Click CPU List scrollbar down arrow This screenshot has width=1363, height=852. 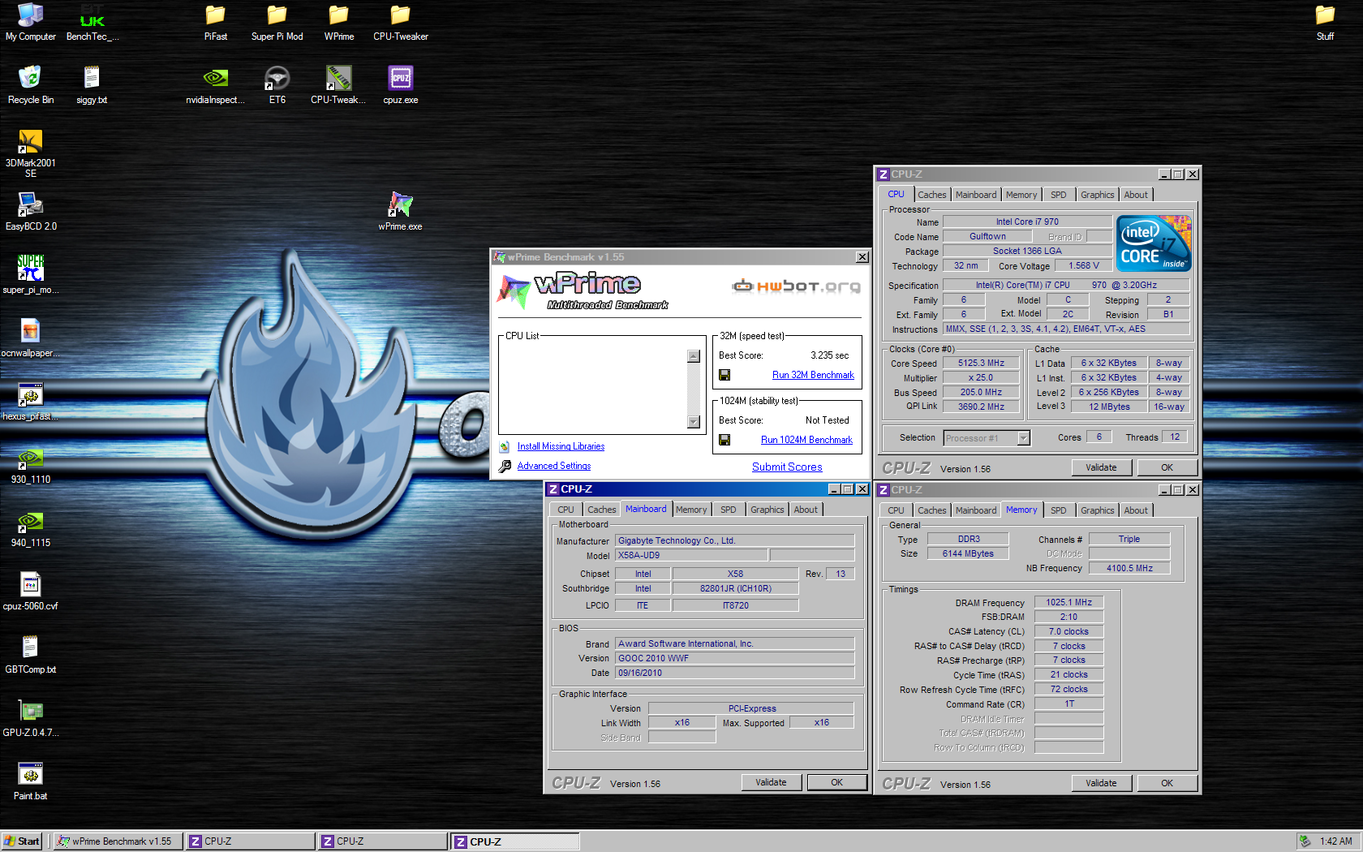click(x=694, y=422)
